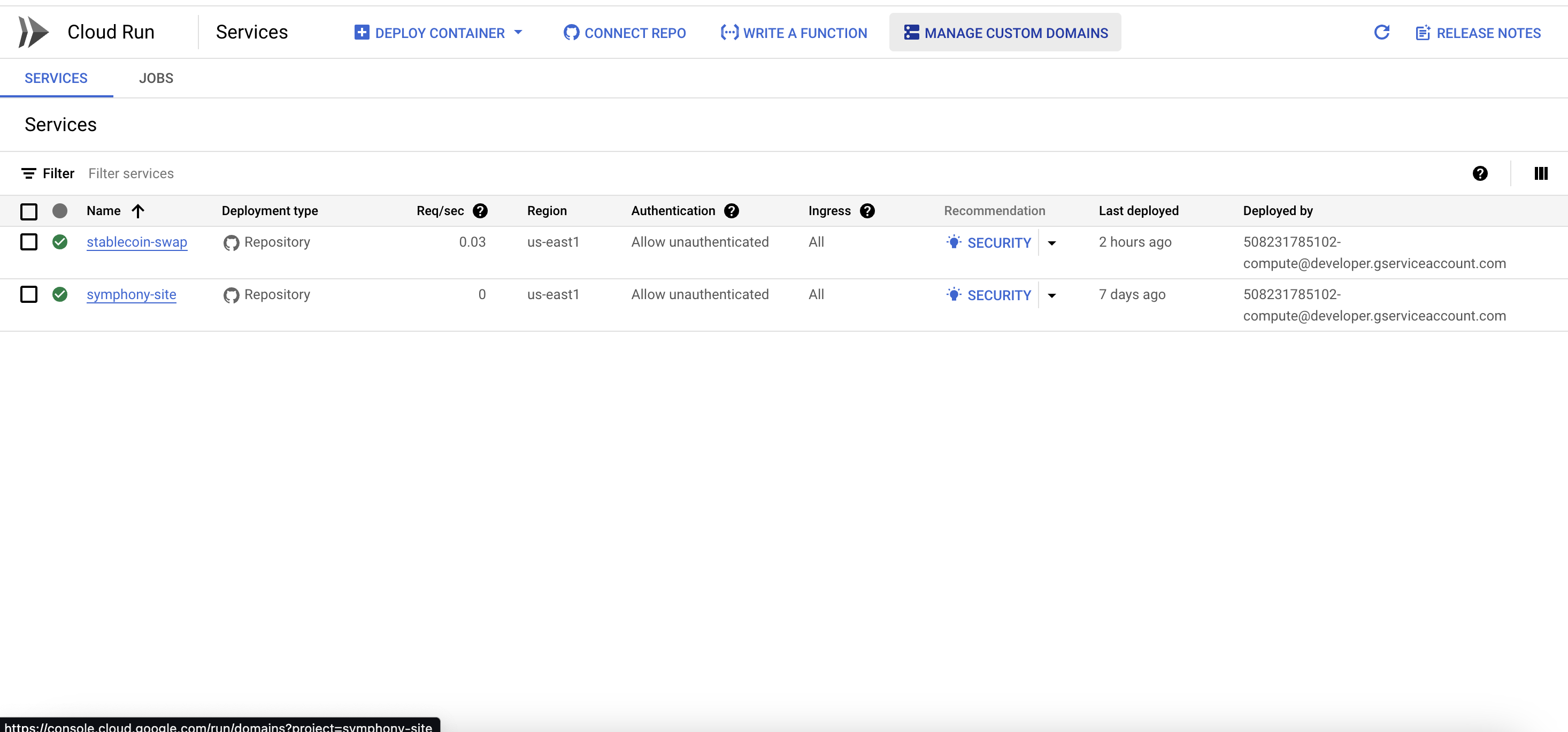Switch to the Jobs tab
1568x732 pixels.
click(x=156, y=78)
